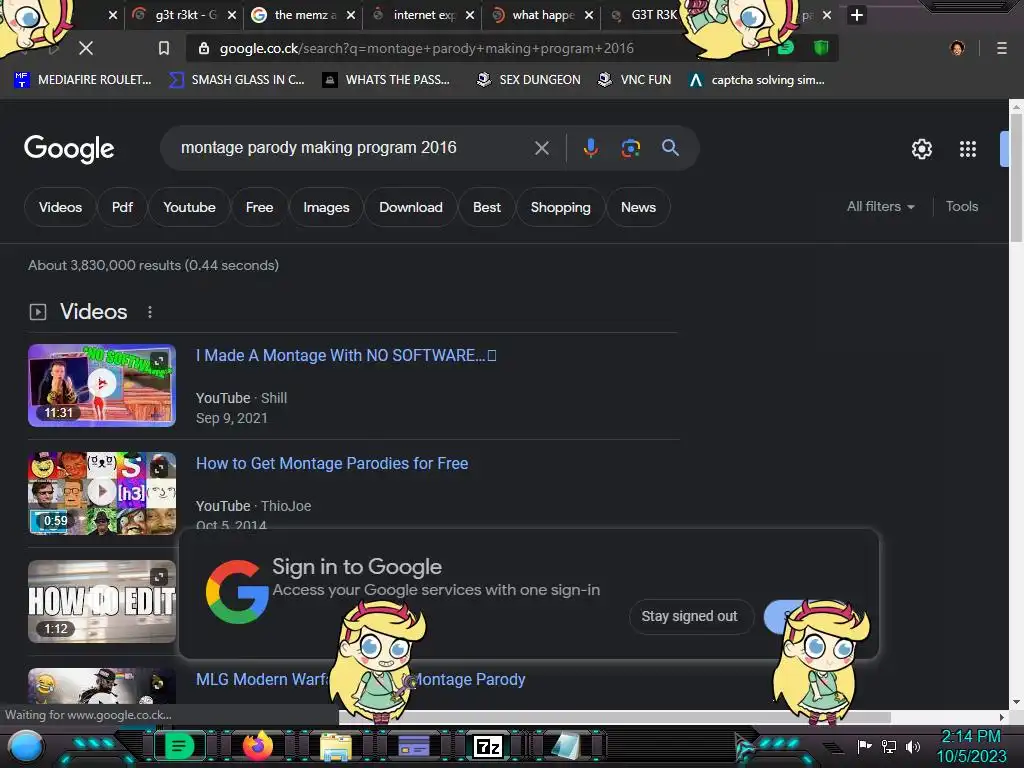
Task: Filter results by Download chip
Action: (x=411, y=207)
